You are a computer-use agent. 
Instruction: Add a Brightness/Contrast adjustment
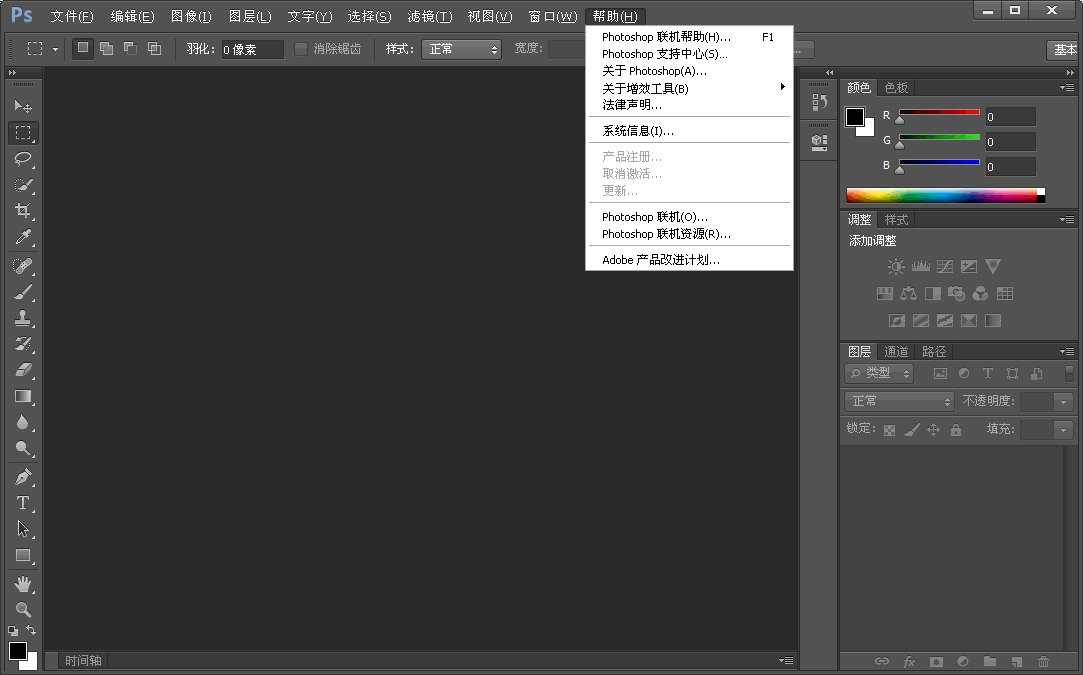tap(896, 267)
